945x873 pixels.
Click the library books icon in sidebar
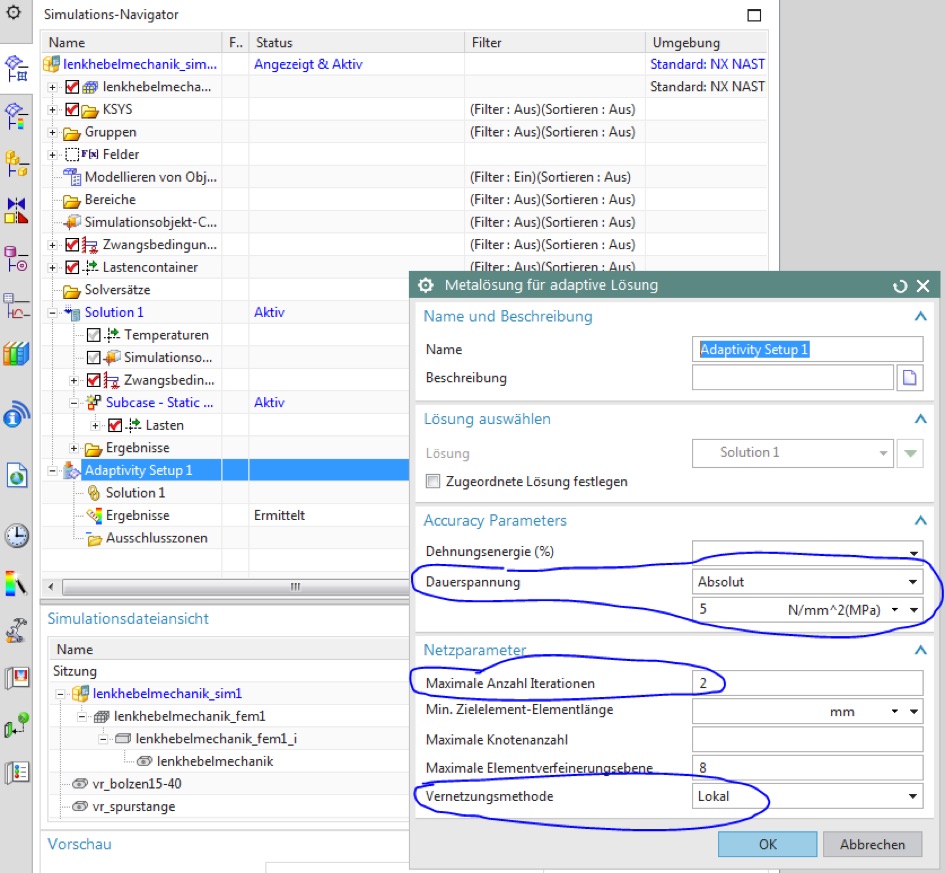point(16,353)
